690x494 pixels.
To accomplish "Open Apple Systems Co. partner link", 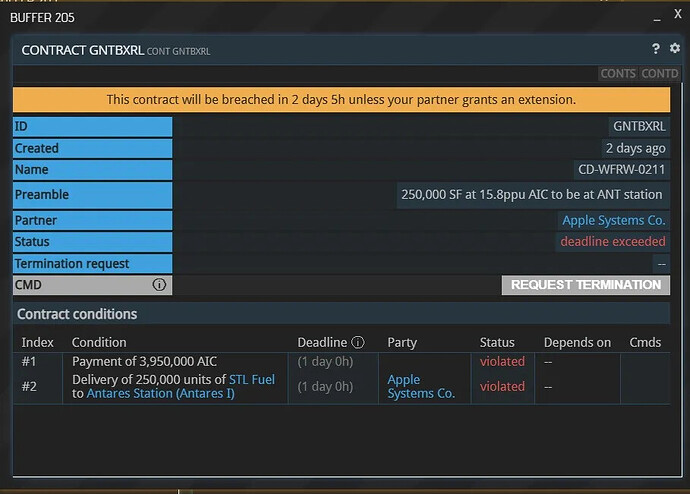I will tap(613, 220).
